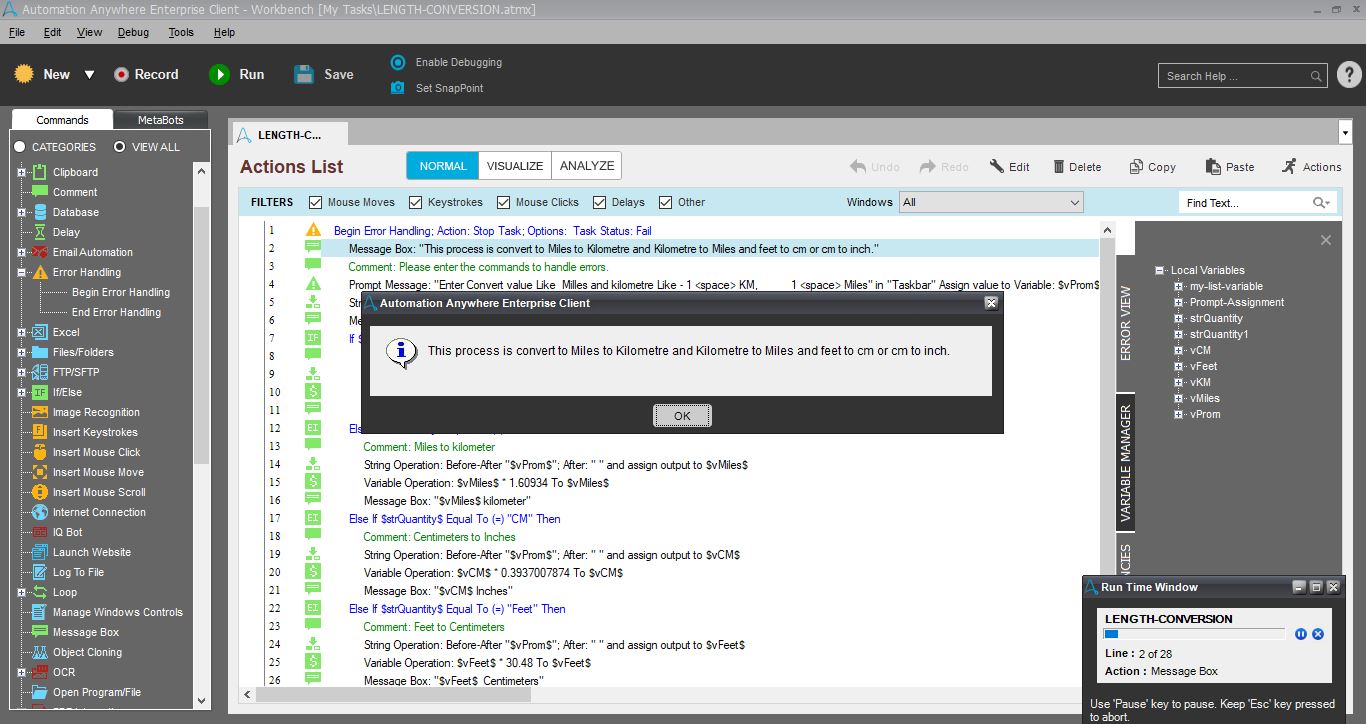Save the task with the Save icon
Viewport: 1366px width, 724px height.
point(304,74)
